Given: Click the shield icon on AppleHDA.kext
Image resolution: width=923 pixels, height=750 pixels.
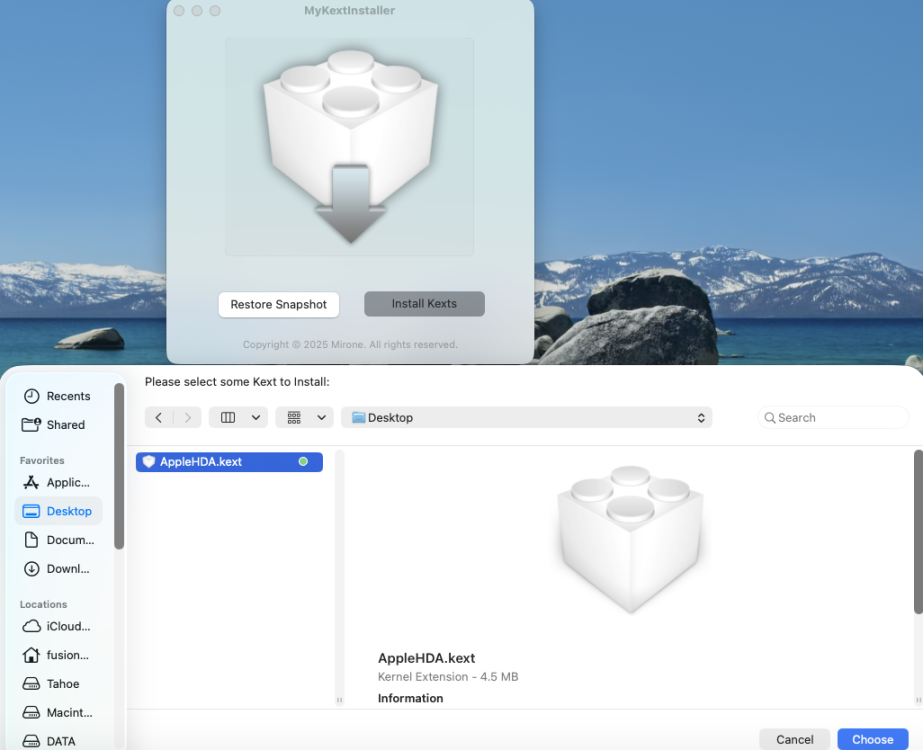Looking at the screenshot, I should coord(149,462).
